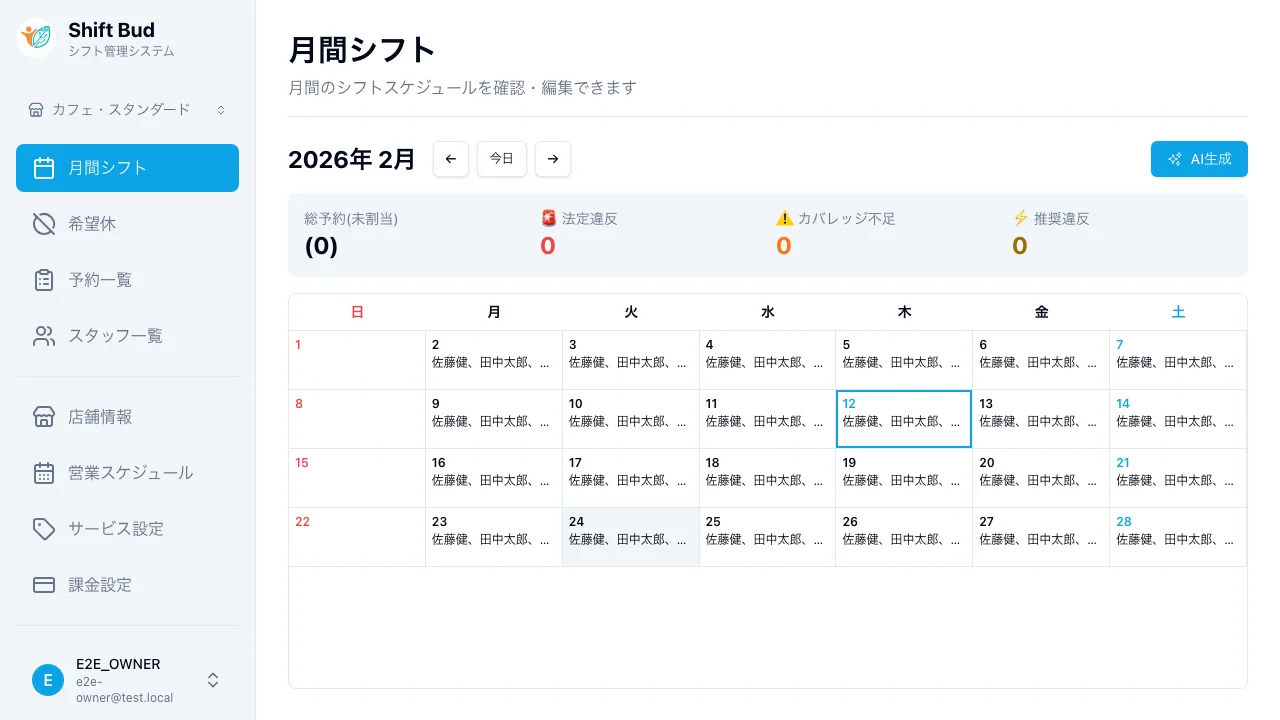Click the 希望休 crossed-circle icon

44,224
